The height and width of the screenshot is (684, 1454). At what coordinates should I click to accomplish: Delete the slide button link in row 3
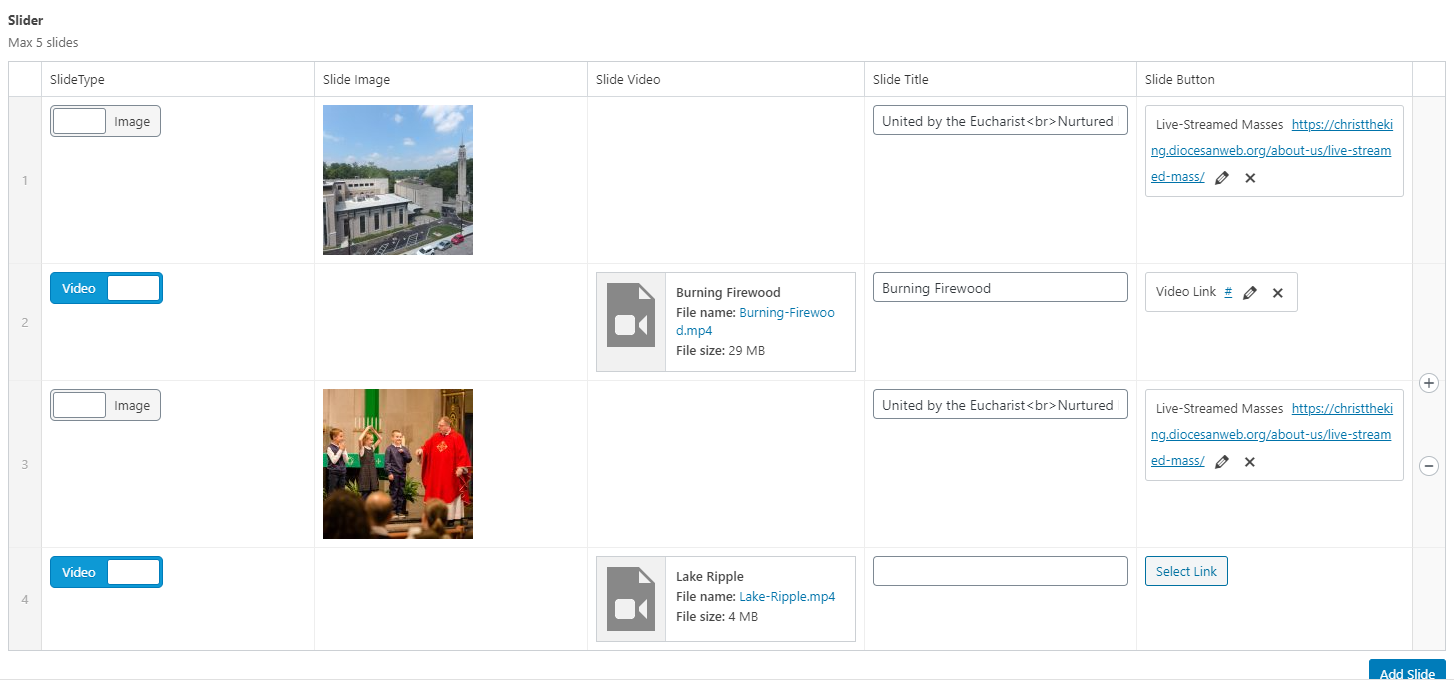coord(1250,462)
